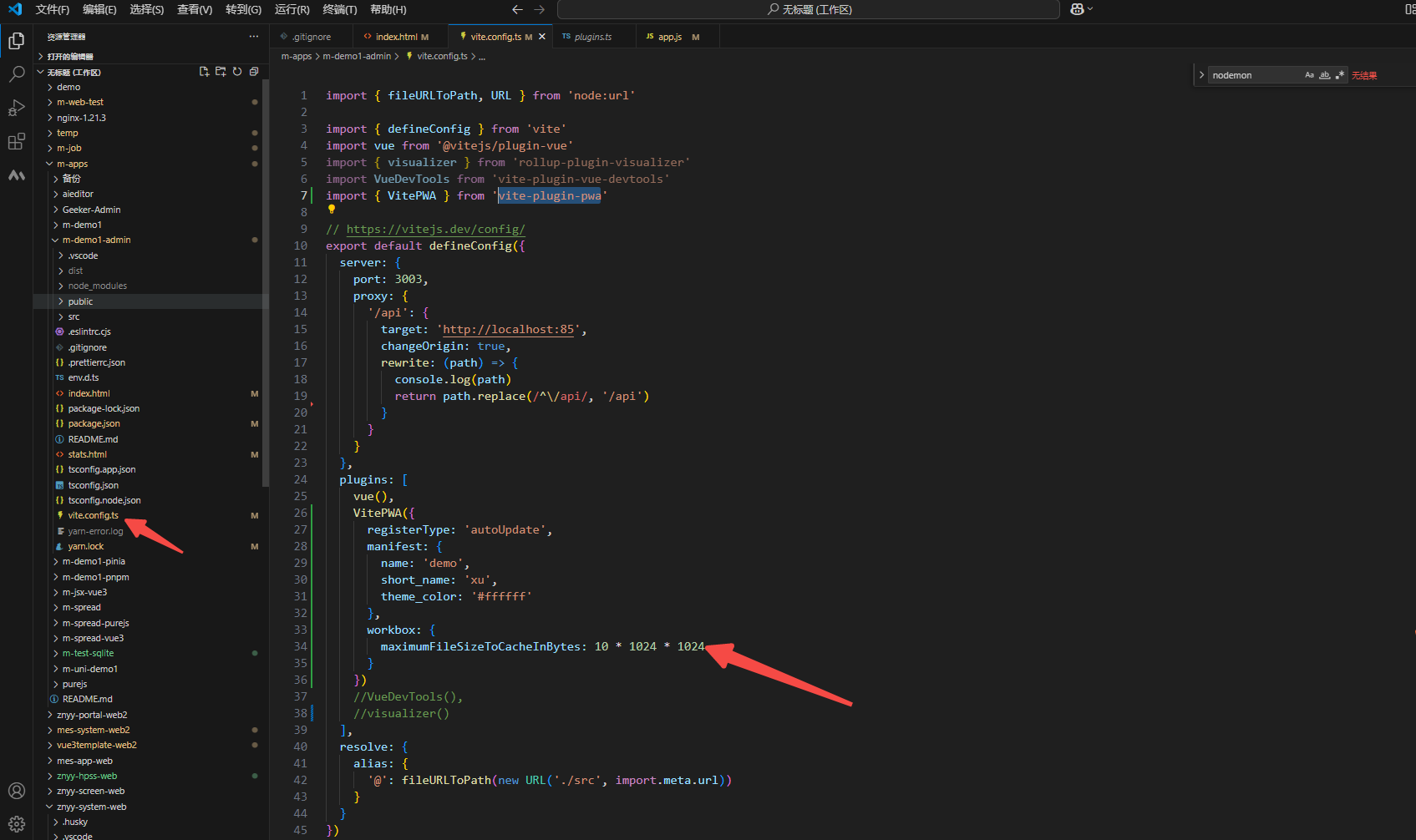Collapse all folders in Explorer
The height and width of the screenshot is (840, 1416).
[253, 72]
